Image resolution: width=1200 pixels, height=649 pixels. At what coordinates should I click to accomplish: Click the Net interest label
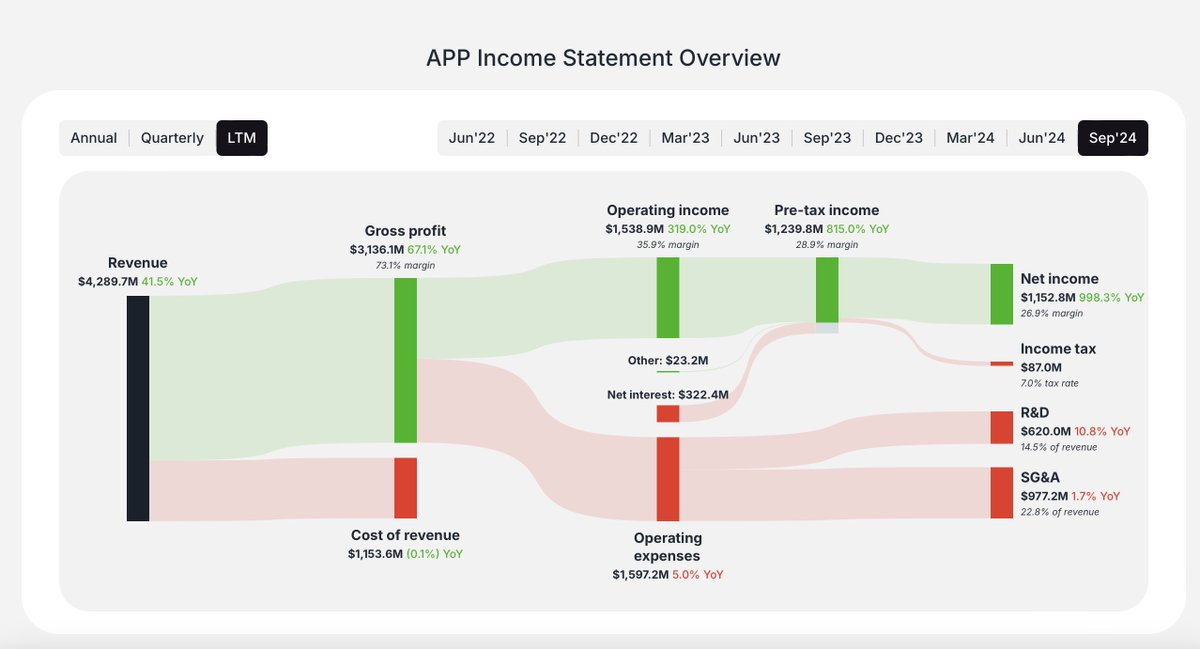click(667, 395)
